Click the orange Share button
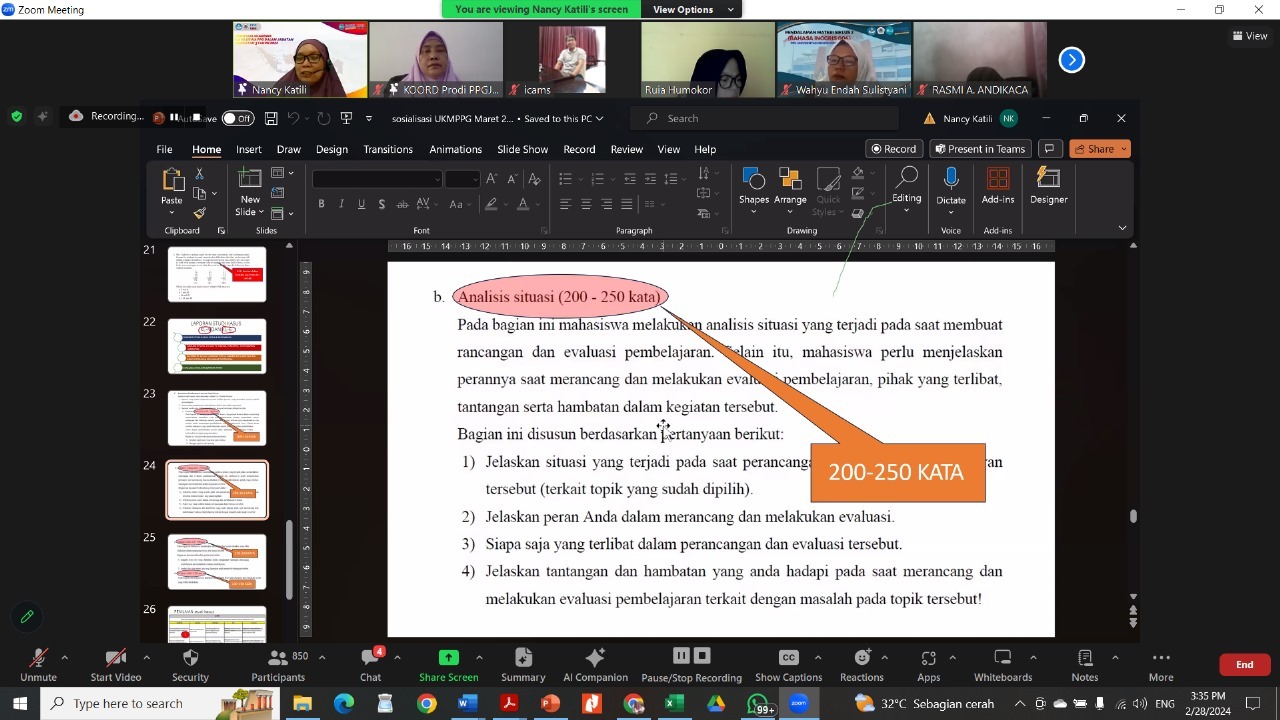Screen dimensions: 1280x720 coord(1100,149)
